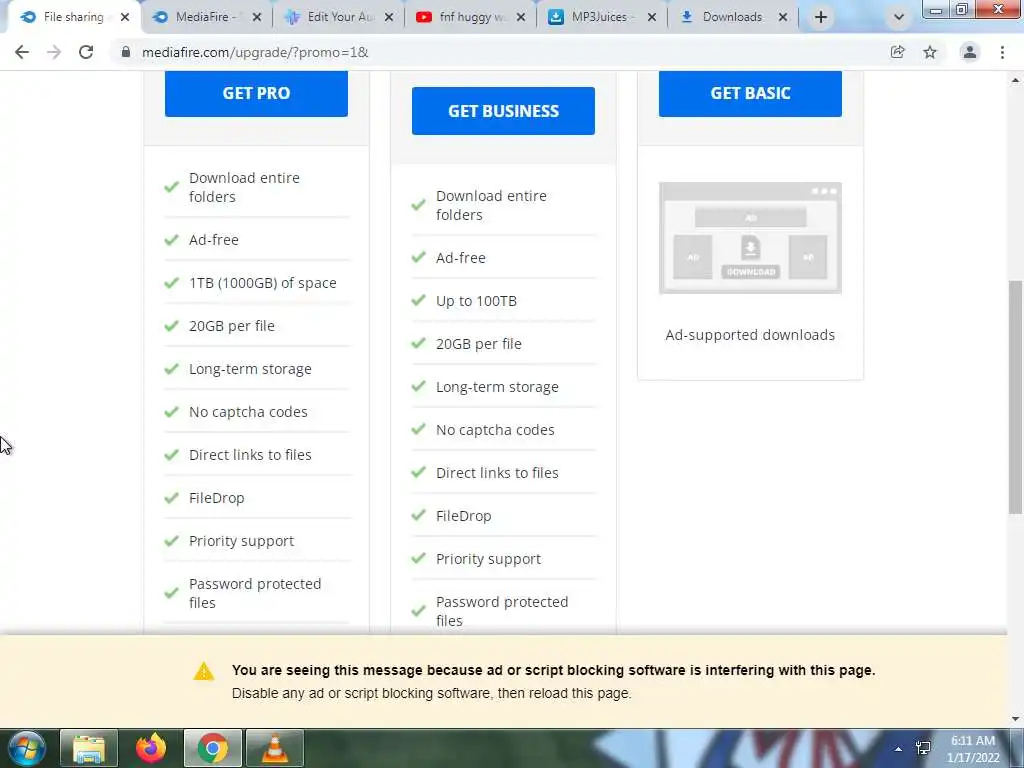Image resolution: width=1024 pixels, height=768 pixels.
Task: Click the GET BASIC button
Action: click(750, 93)
